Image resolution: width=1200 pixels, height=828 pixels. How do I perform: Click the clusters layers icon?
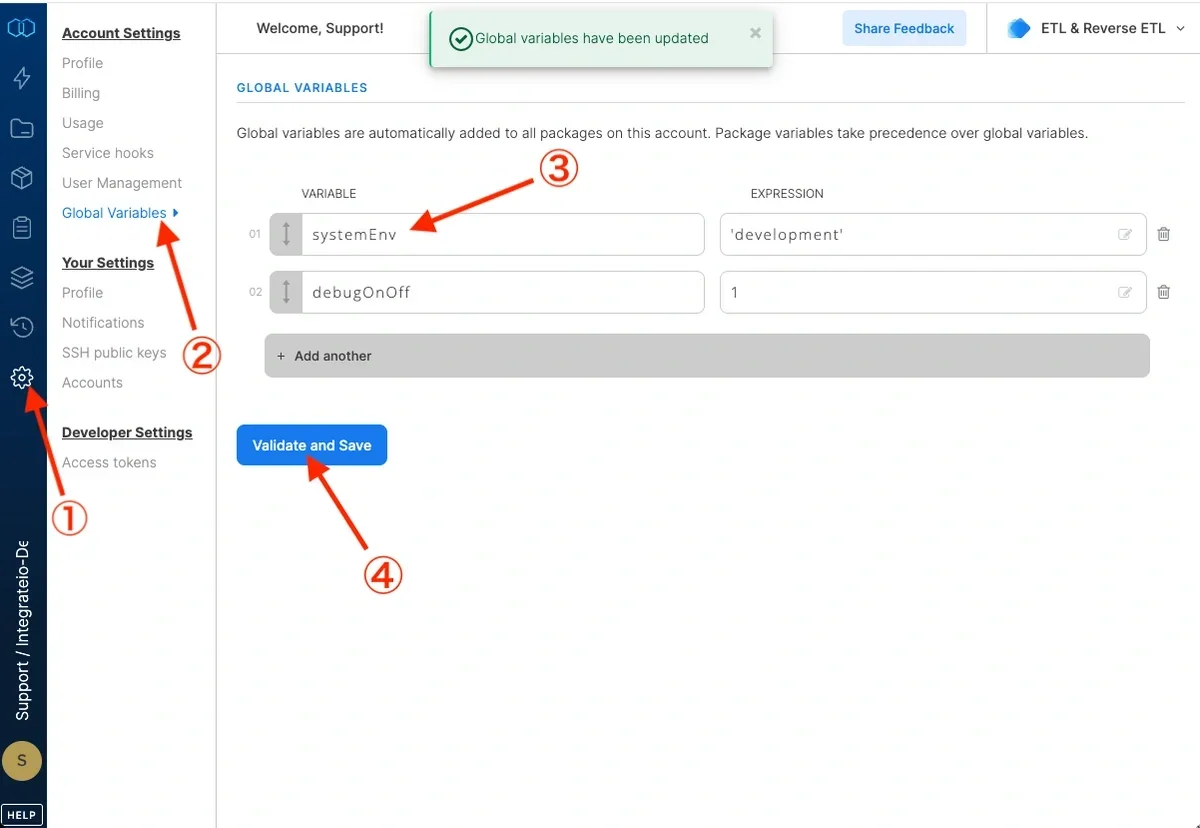[x=22, y=278]
